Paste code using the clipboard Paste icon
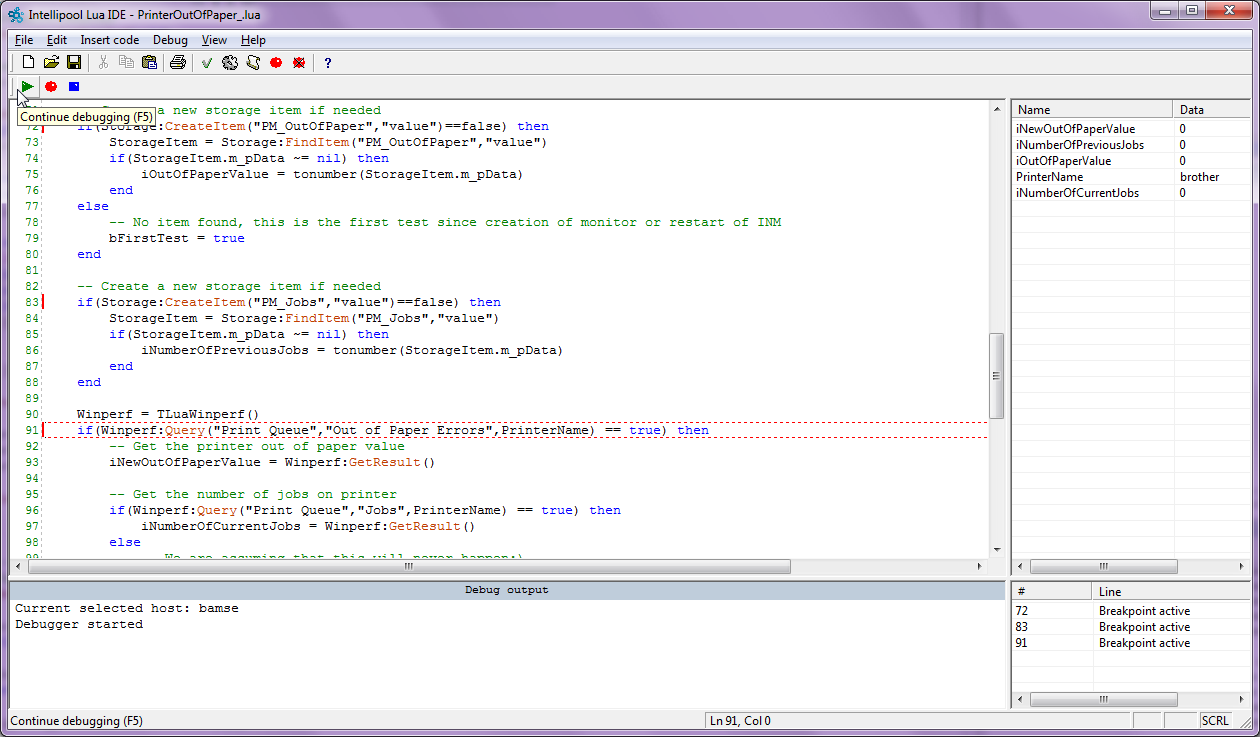The width and height of the screenshot is (1260, 737). point(149,62)
